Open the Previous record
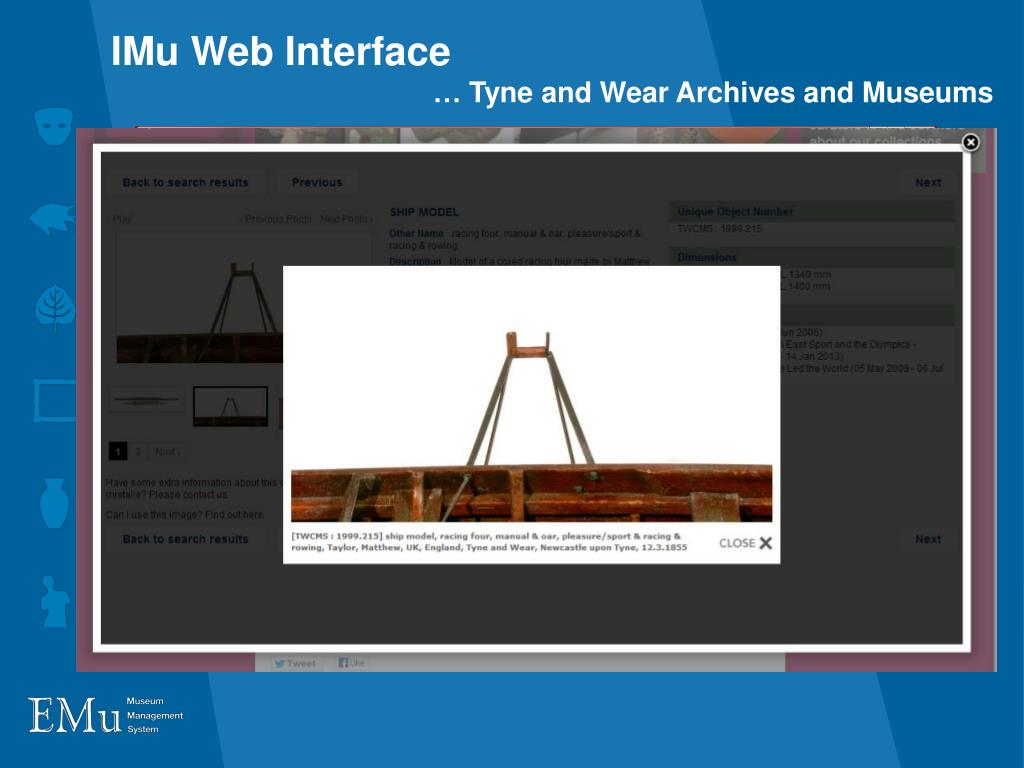Viewport: 1024px width, 768px height. (x=317, y=182)
